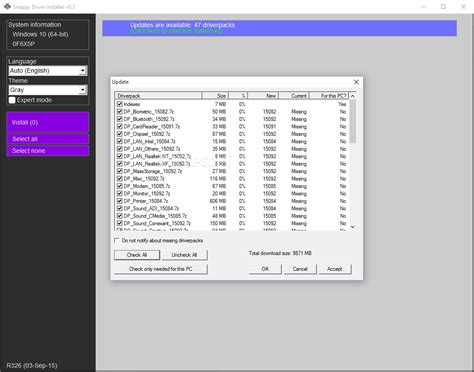Select the DP_LAN_Others_15092.7z row name

pos(152,149)
